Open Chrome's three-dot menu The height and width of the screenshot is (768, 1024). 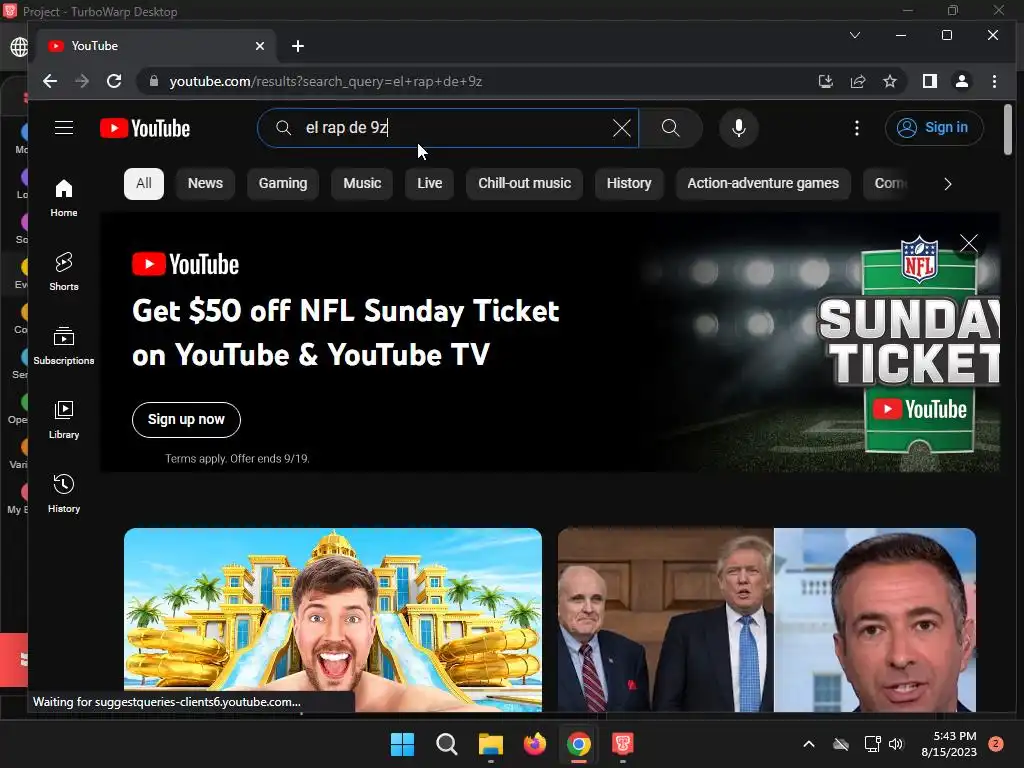click(994, 81)
